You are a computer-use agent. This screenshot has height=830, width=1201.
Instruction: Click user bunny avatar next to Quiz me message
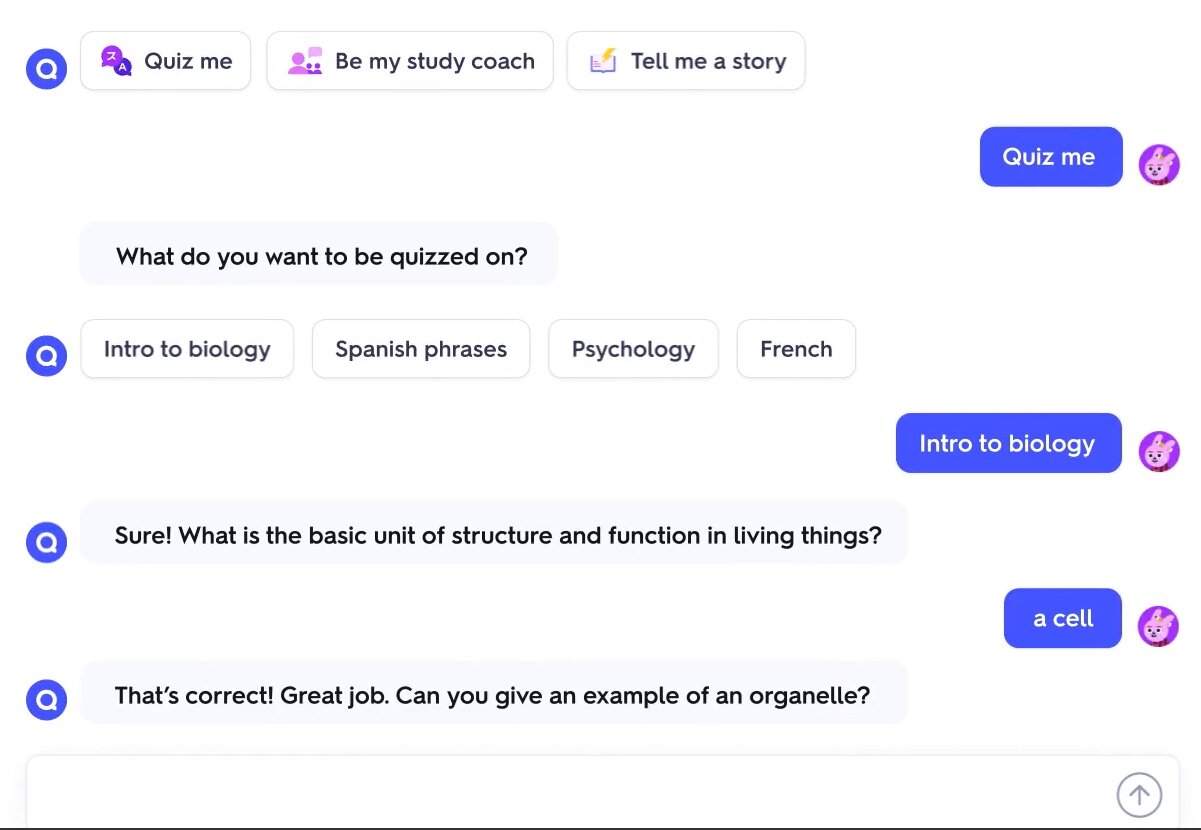(x=1159, y=165)
